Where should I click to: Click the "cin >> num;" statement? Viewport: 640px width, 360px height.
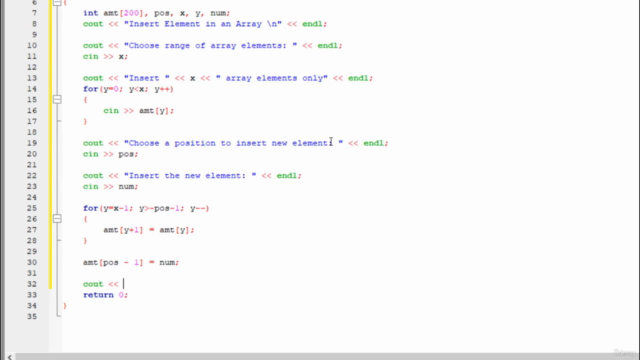111,187
